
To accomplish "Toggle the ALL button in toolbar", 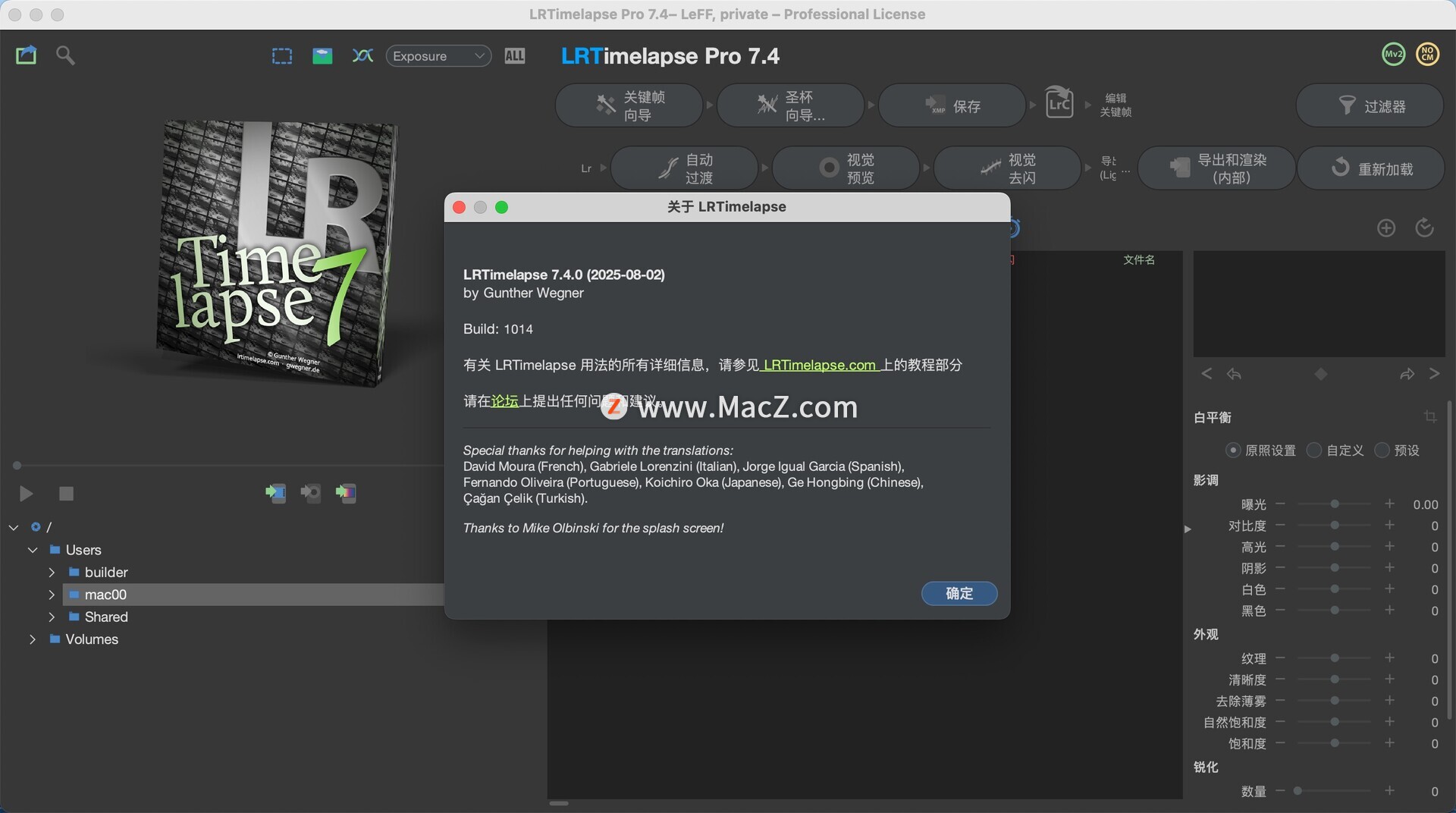I will click(514, 55).
